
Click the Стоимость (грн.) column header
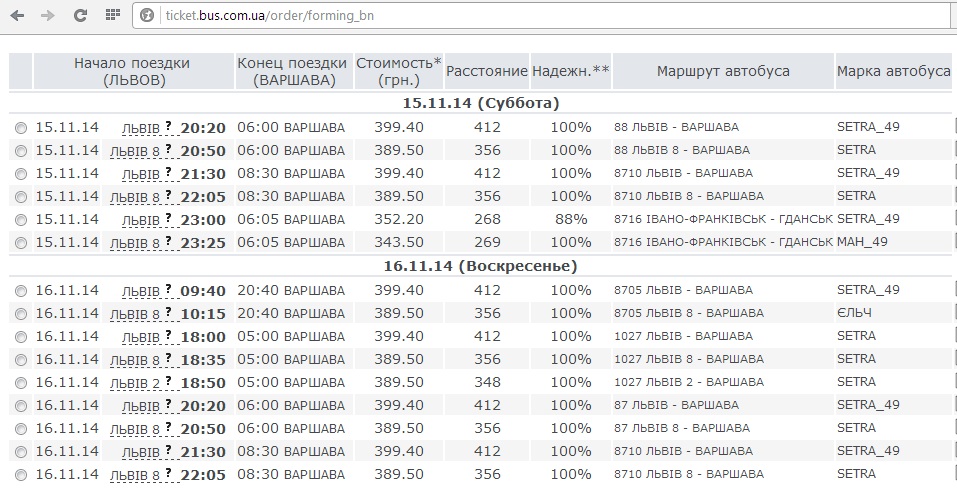[x=398, y=71]
